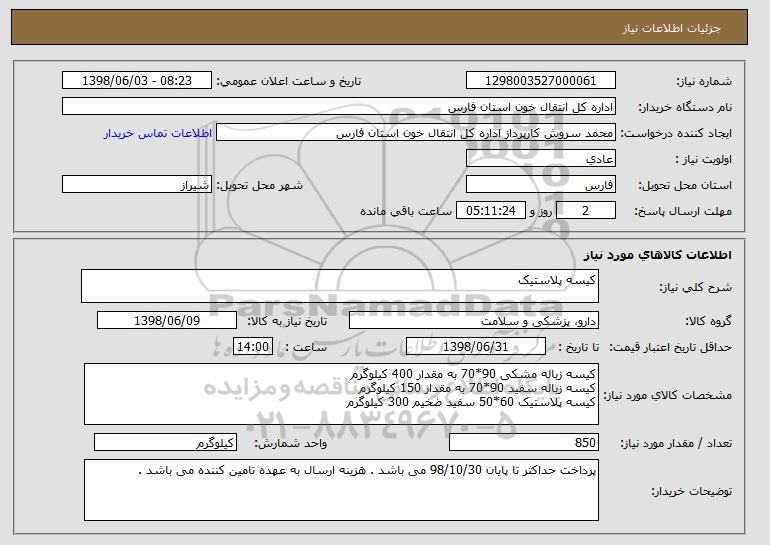The width and height of the screenshot is (770, 545).
Task: Click the line کیسه پلاستیک 60*50 سفید ضخیم
Action: pos(471,402)
